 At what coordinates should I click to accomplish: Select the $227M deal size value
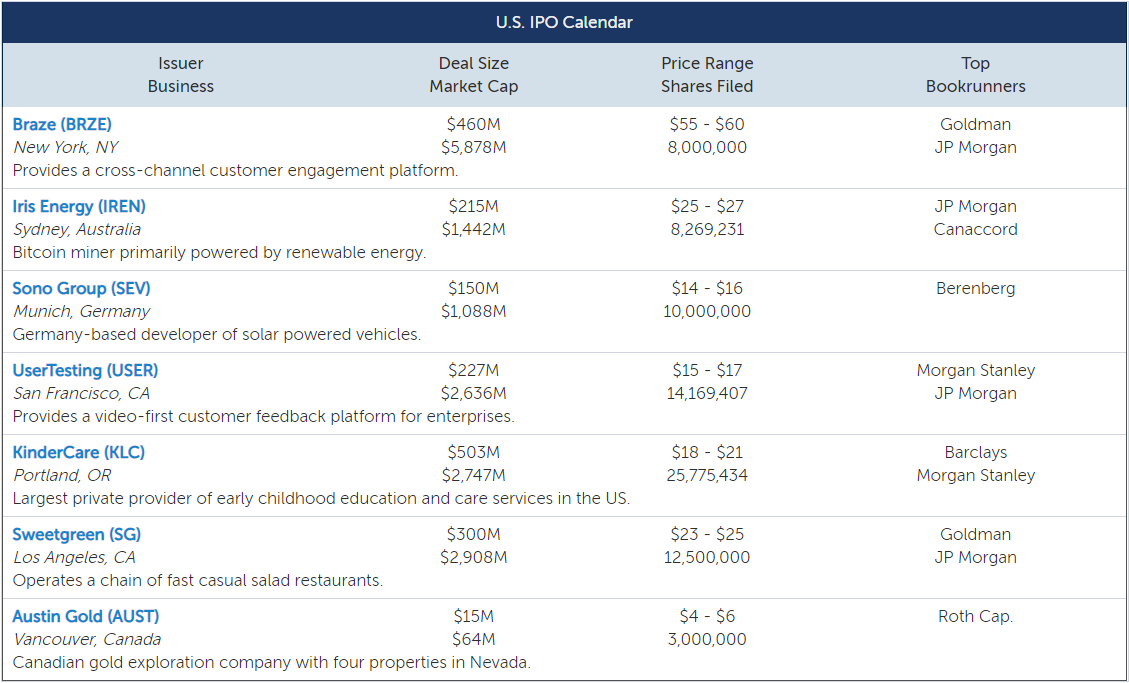474,371
